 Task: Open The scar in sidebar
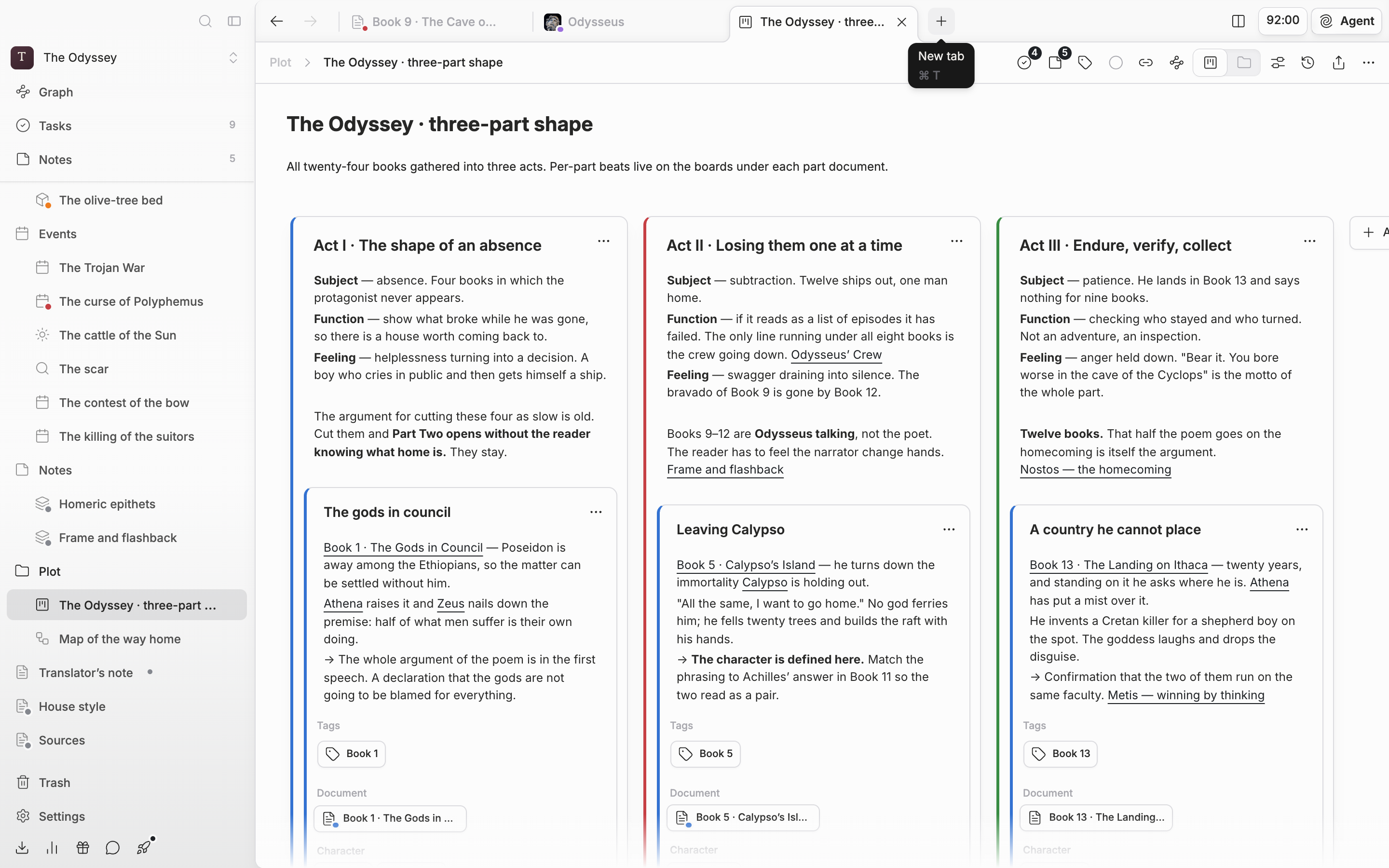tap(127, 369)
